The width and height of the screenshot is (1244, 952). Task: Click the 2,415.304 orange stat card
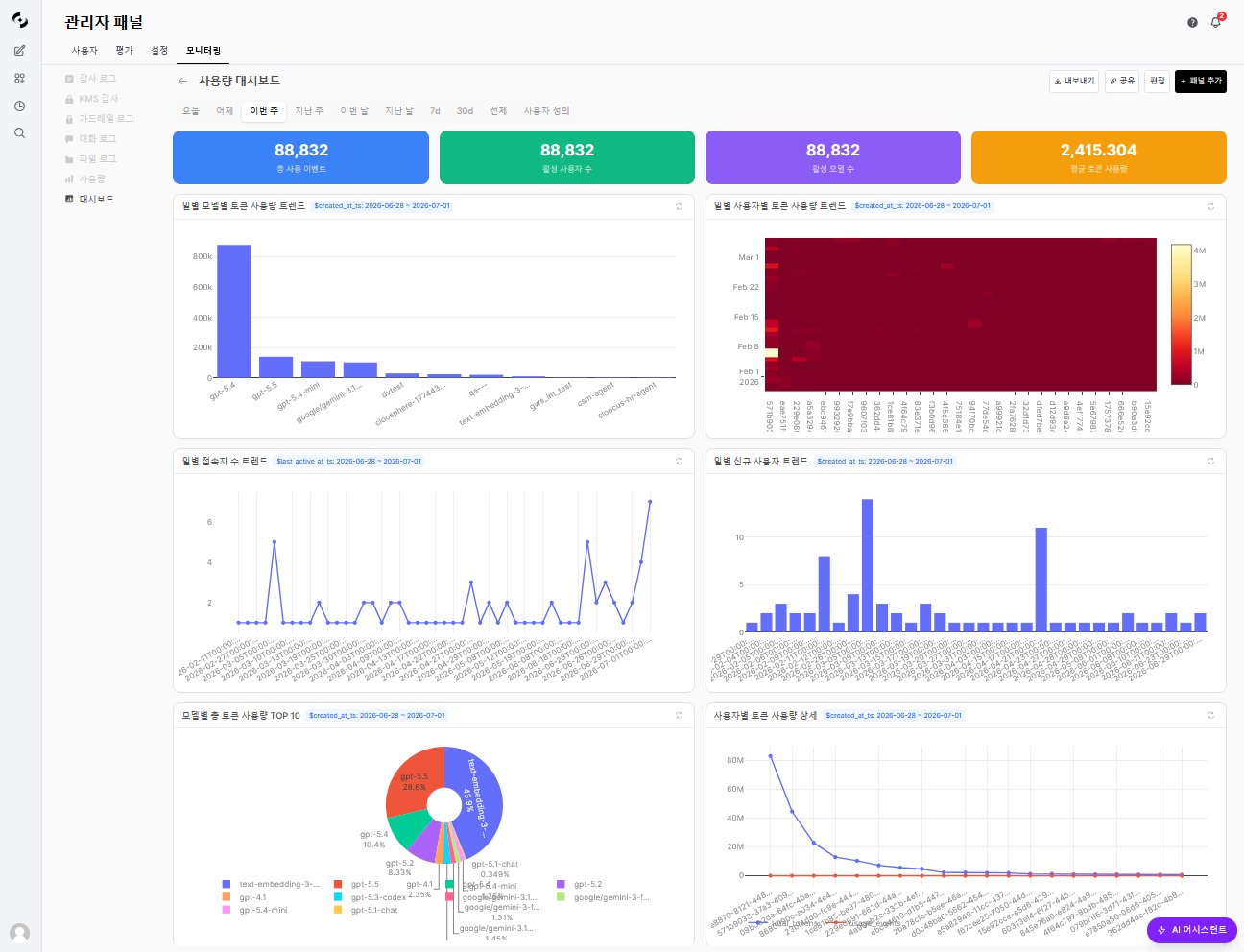pyautogui.click(x=1099, y=157)
